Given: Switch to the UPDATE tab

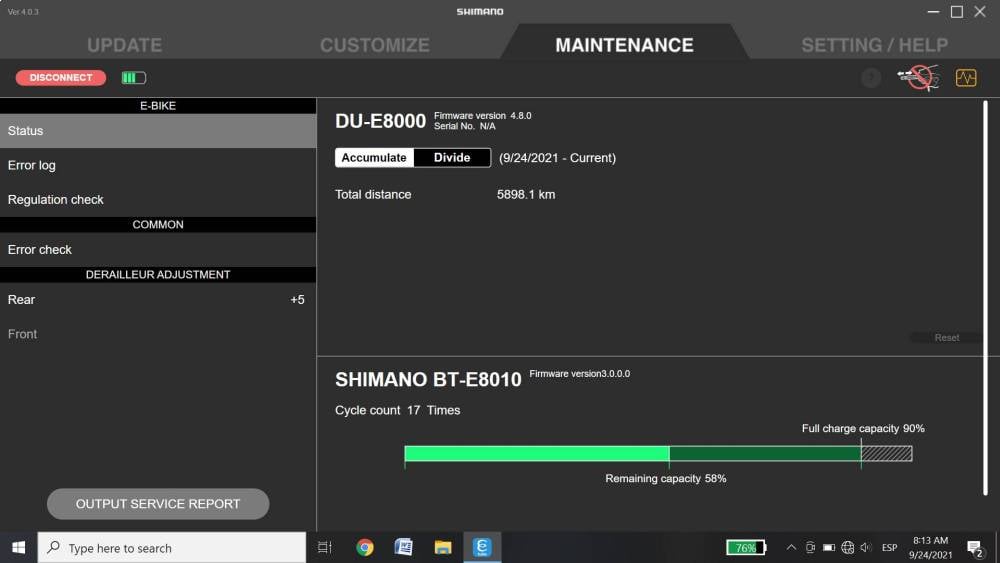Looking at the screenshot, I should click(x=124, y=45).
